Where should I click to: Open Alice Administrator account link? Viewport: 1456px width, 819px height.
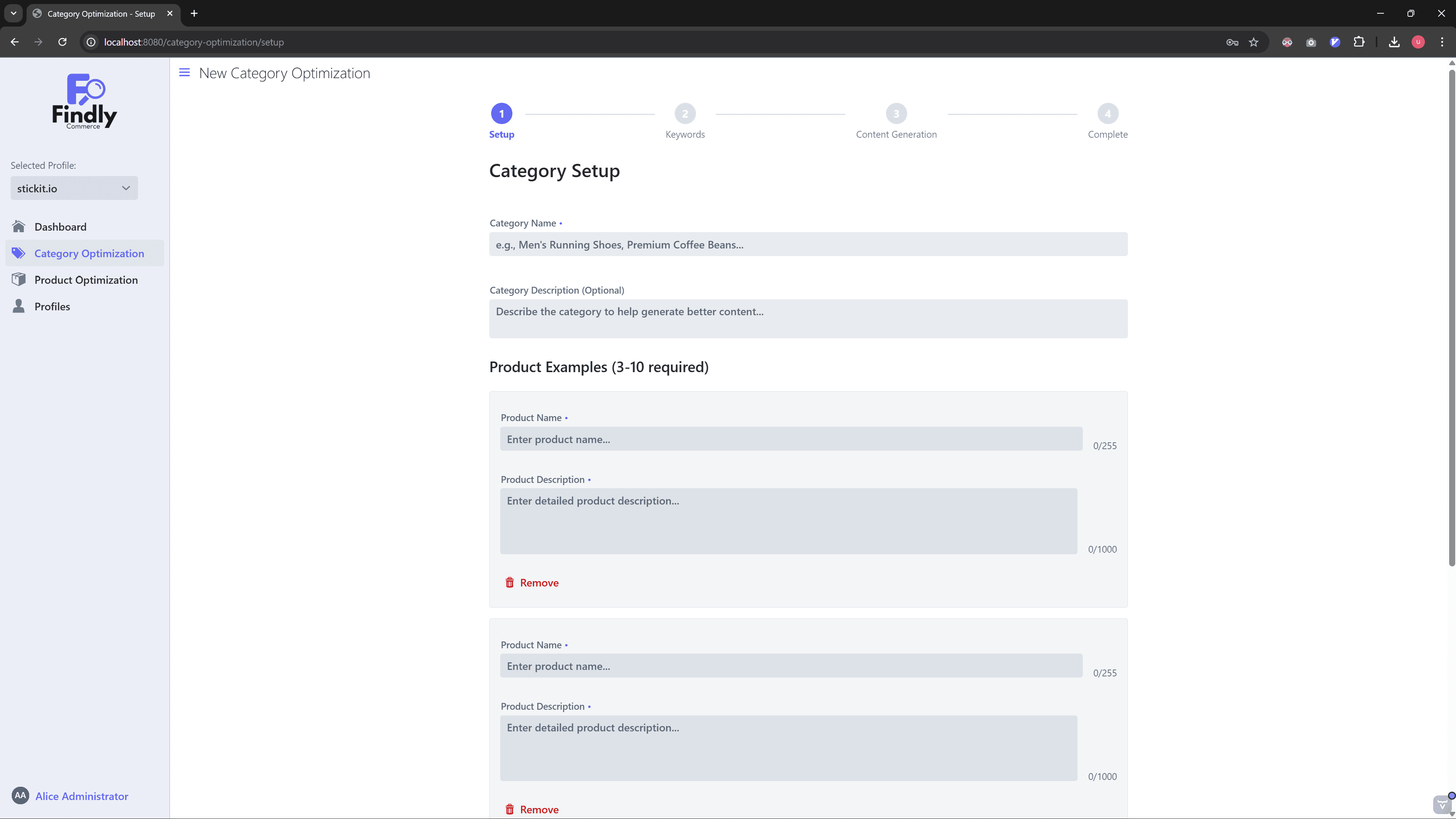click(x=82, y=796)
